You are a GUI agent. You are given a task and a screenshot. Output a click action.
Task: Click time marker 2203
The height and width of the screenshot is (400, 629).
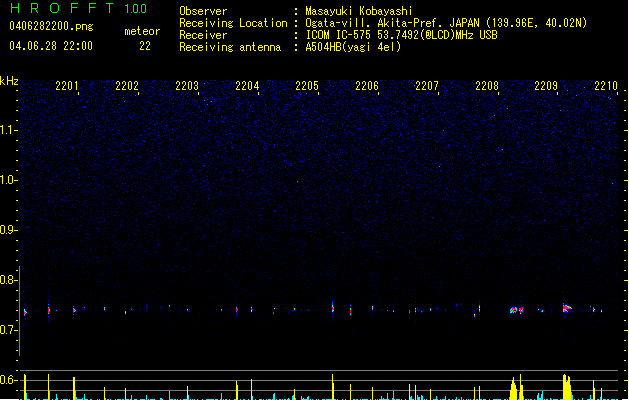click(x=187, y=85)
